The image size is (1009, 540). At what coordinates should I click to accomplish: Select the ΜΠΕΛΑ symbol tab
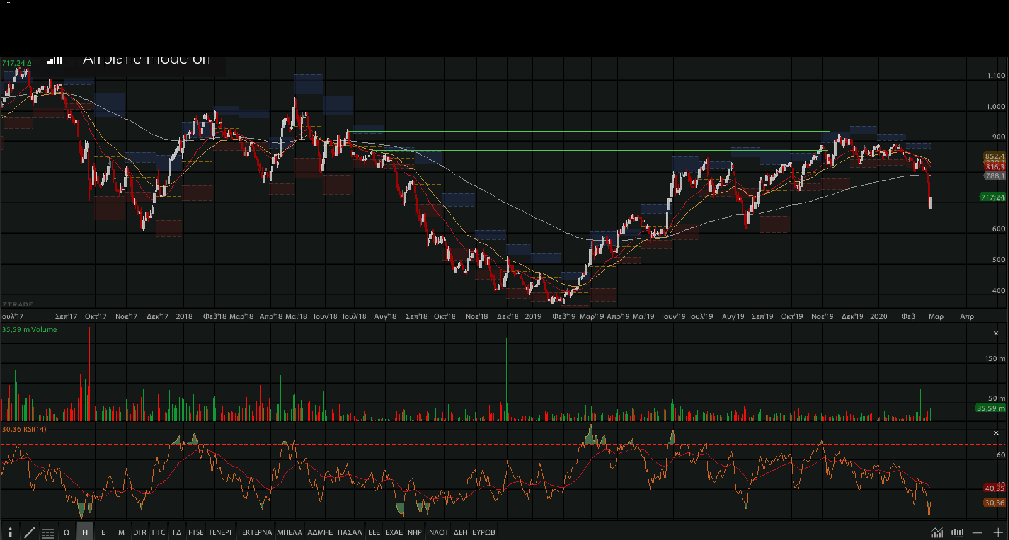coord(290,532)
